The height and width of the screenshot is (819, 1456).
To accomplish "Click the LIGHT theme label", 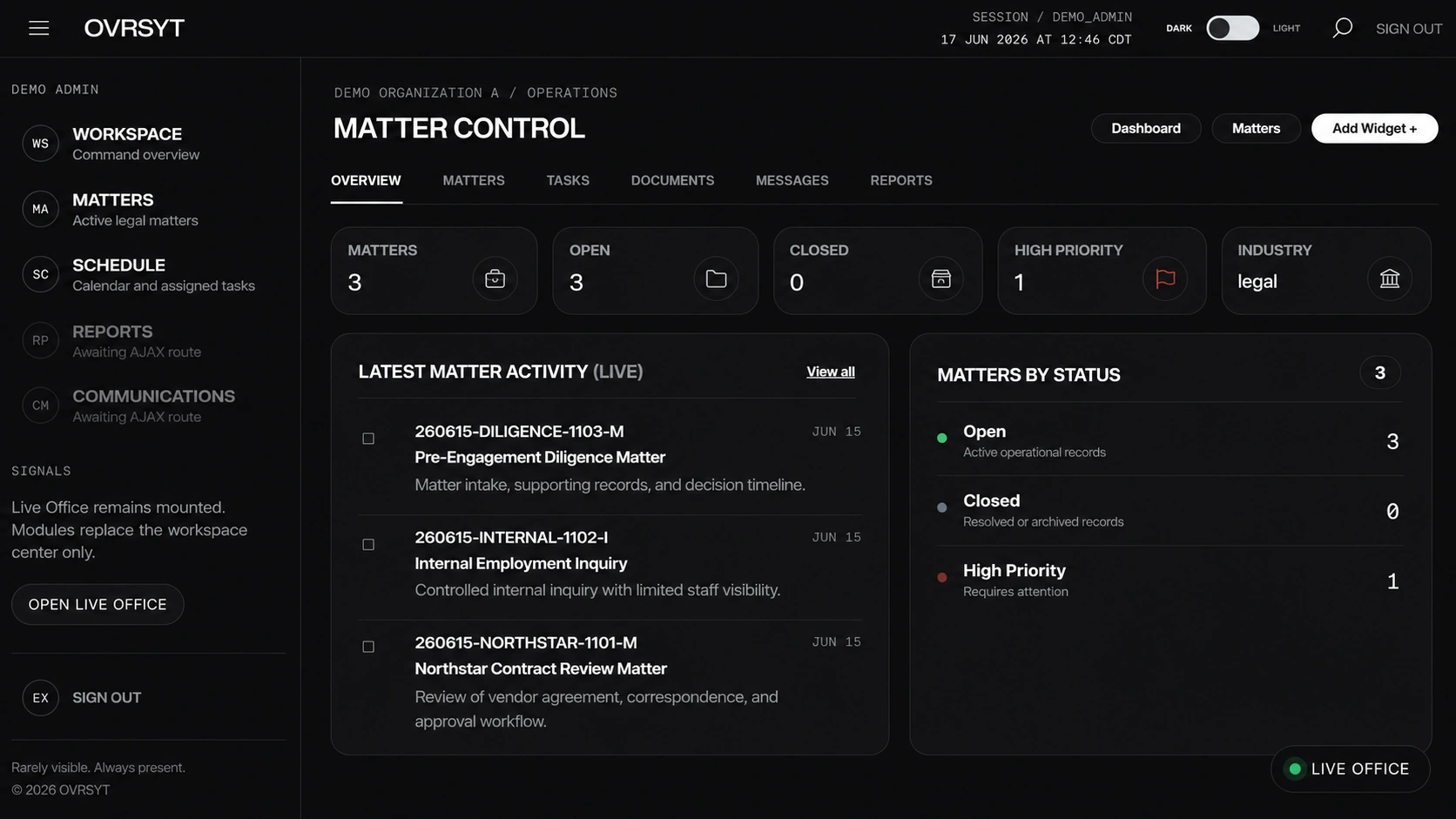I will 1286,29.
